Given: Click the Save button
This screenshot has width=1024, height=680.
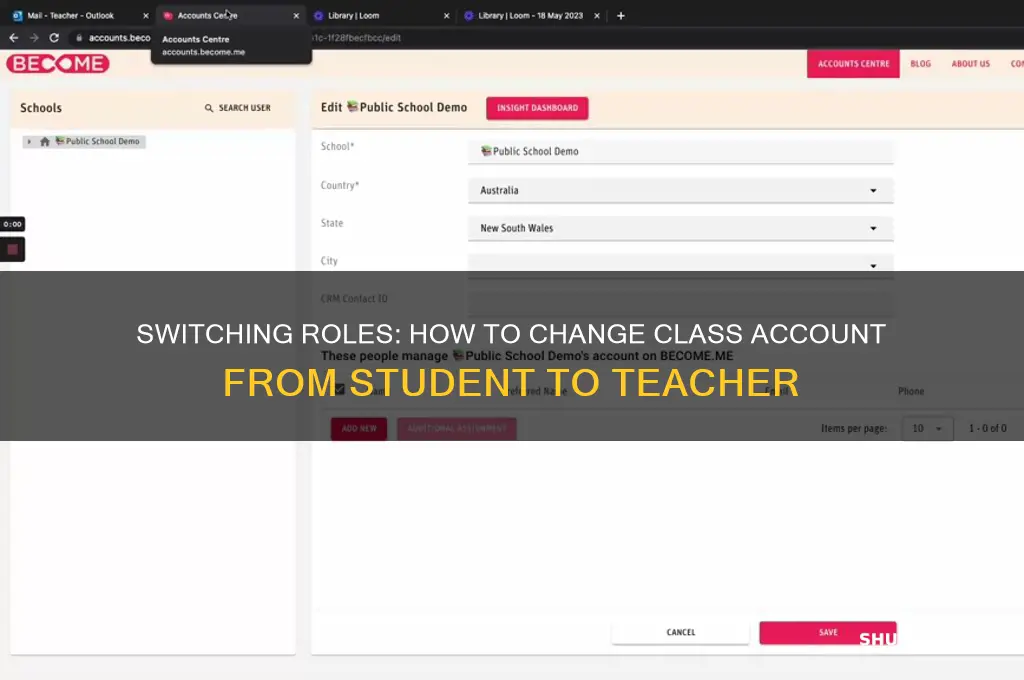Looking at the screenshot, I should coord(827,632).
